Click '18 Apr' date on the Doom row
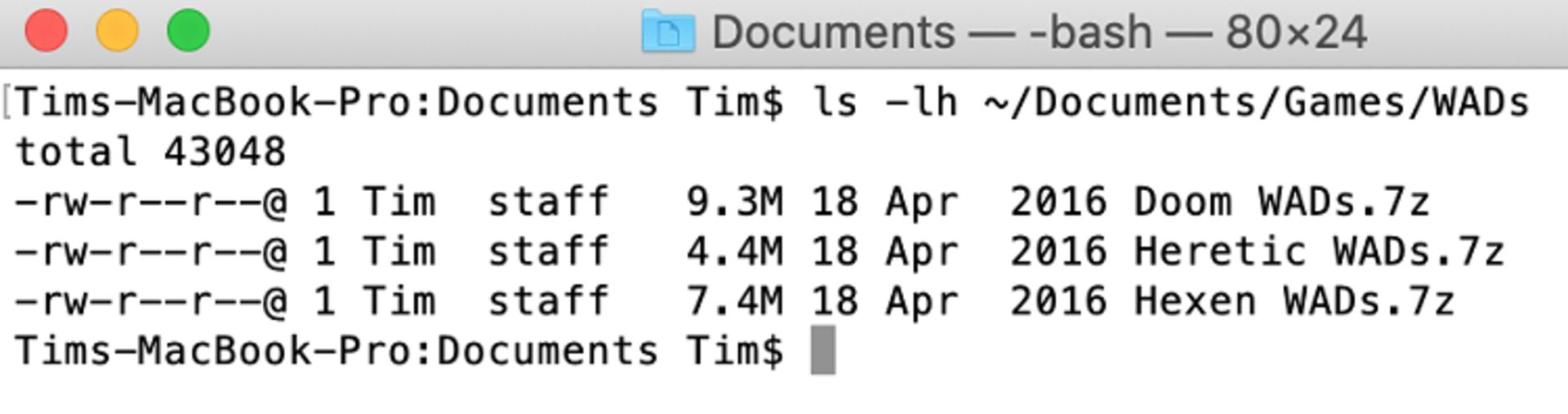The width and height of the screenshot is (1568, 414). (884, 202)
